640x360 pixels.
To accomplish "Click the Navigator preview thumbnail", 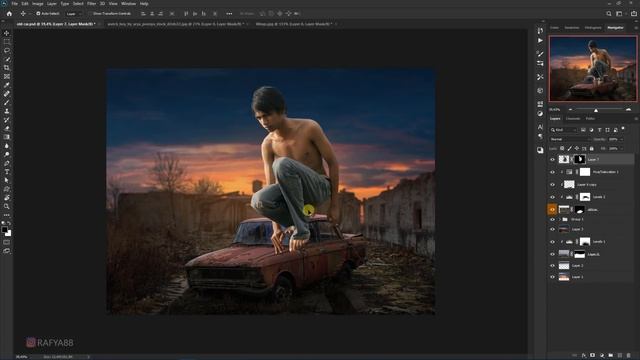I will click(593, 68).
